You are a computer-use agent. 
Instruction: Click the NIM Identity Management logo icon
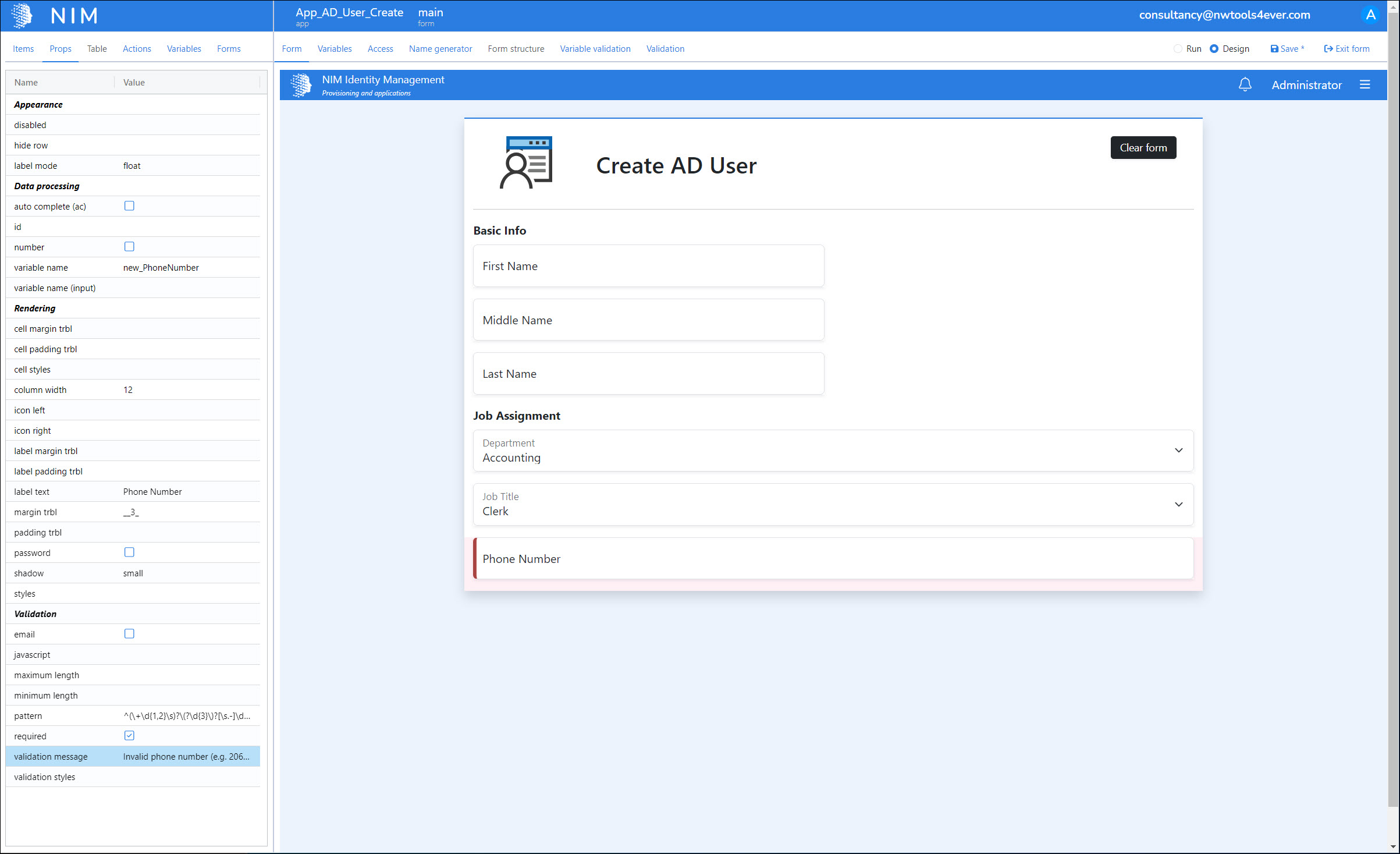pyautogui.click(x=301, y=85)
